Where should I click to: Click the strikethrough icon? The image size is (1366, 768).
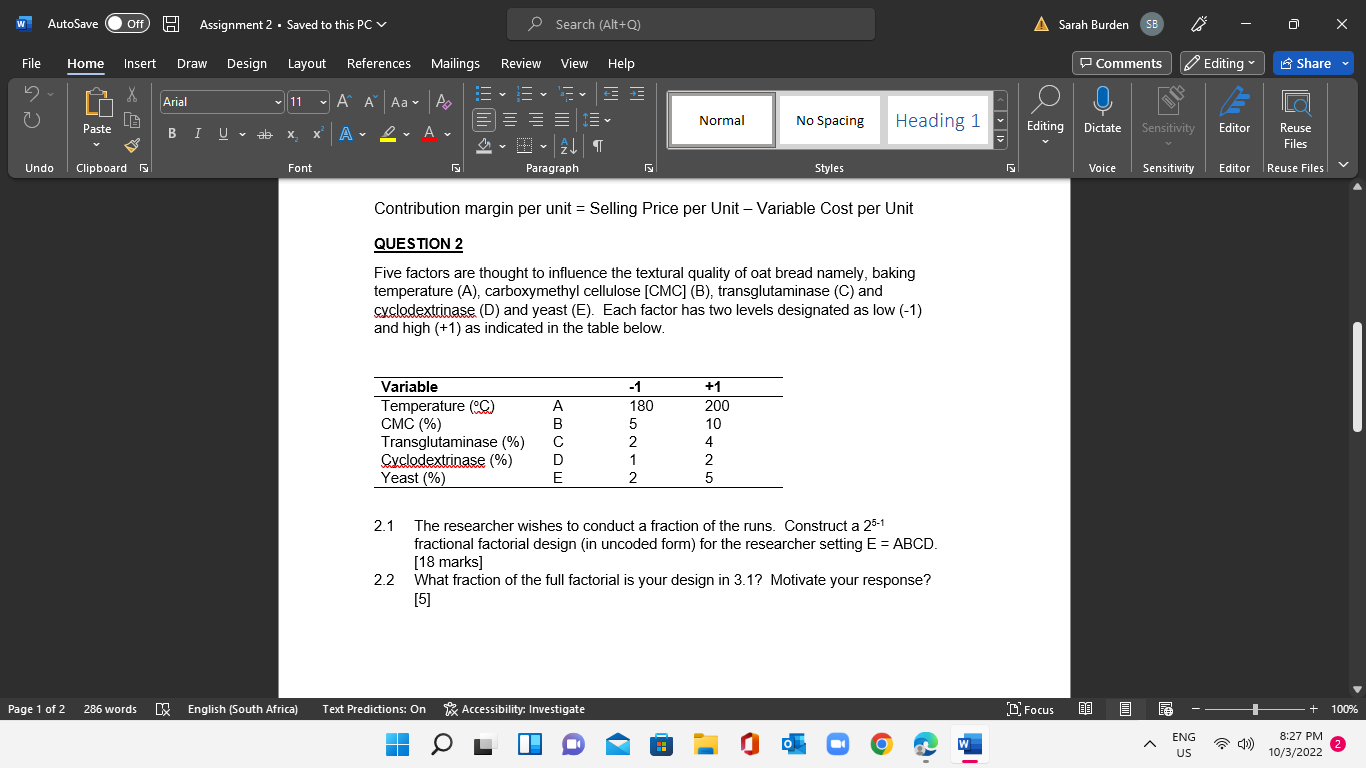264,132
